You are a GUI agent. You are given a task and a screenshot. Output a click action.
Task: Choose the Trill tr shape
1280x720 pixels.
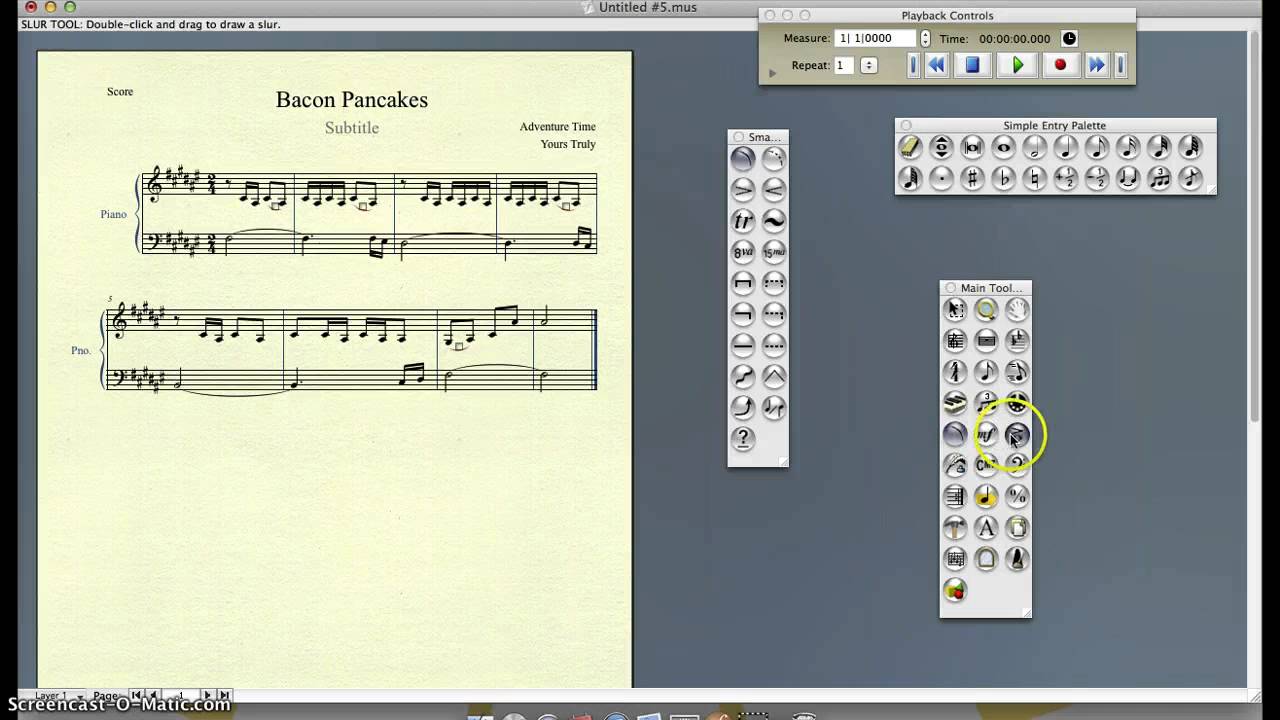[743, 220]
